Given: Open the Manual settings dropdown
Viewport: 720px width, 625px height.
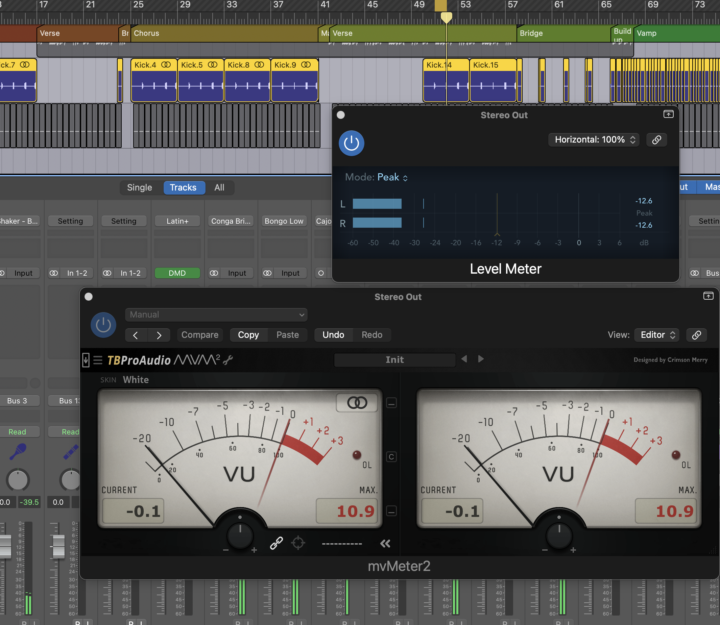Looking at the screenshot, I should pyautogui.click(x=216, y=315).
